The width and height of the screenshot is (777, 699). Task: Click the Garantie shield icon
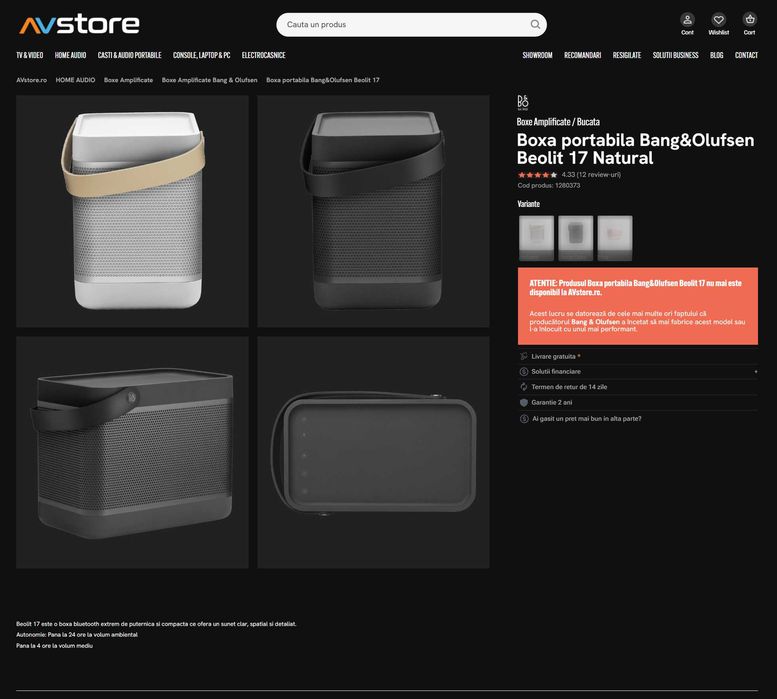(524, 402)
